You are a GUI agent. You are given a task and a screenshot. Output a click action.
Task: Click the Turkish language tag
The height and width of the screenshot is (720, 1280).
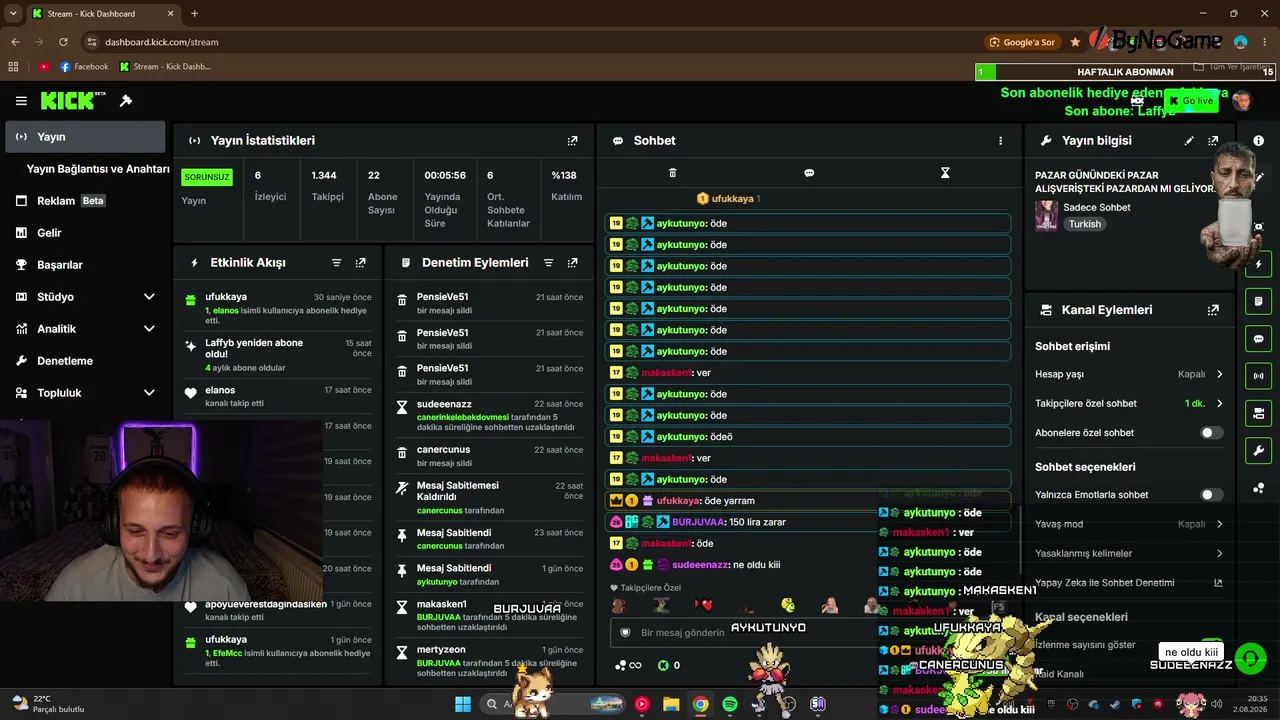[x=1085, y=224]
